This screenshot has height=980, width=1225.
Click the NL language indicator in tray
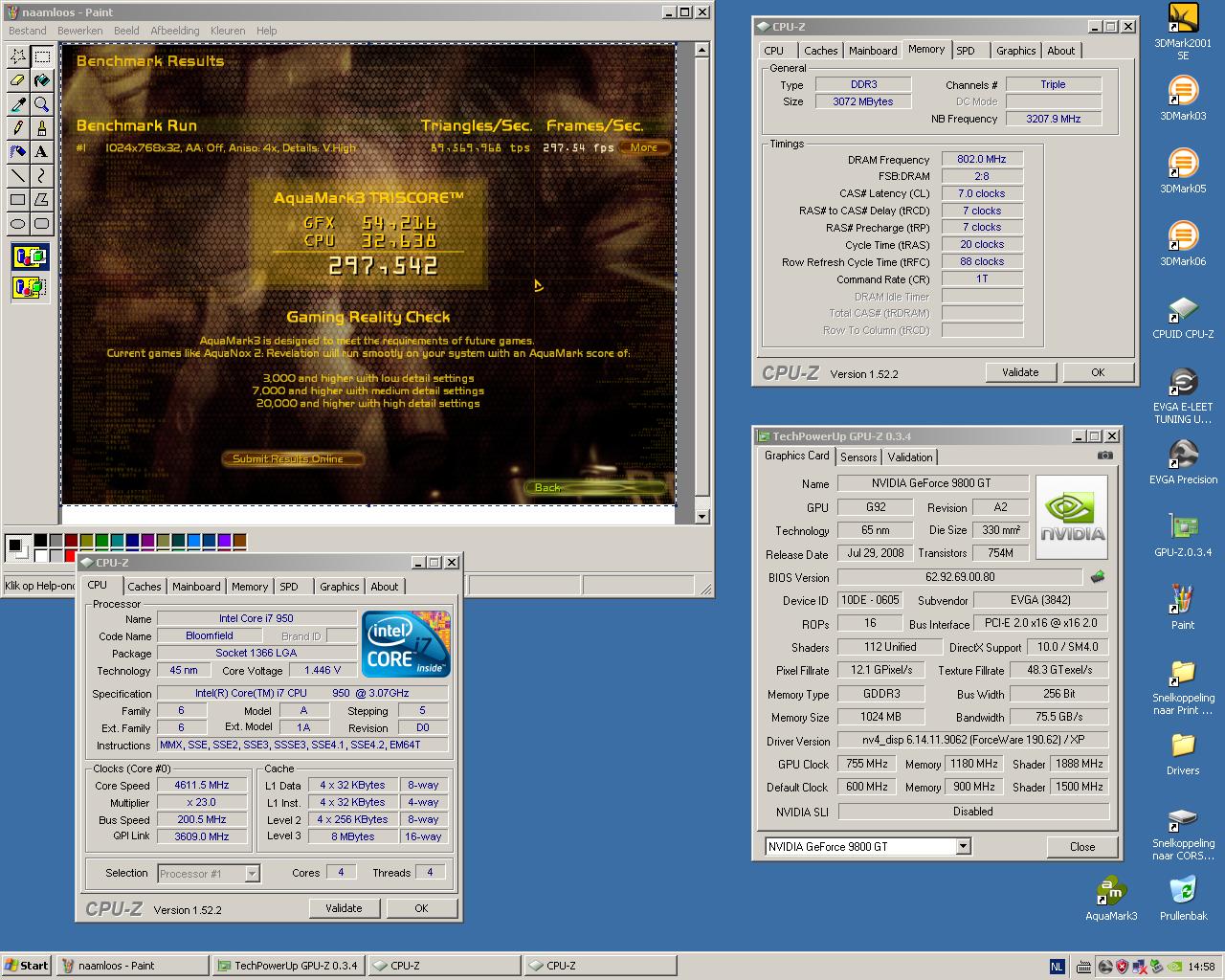point(1057,967)
